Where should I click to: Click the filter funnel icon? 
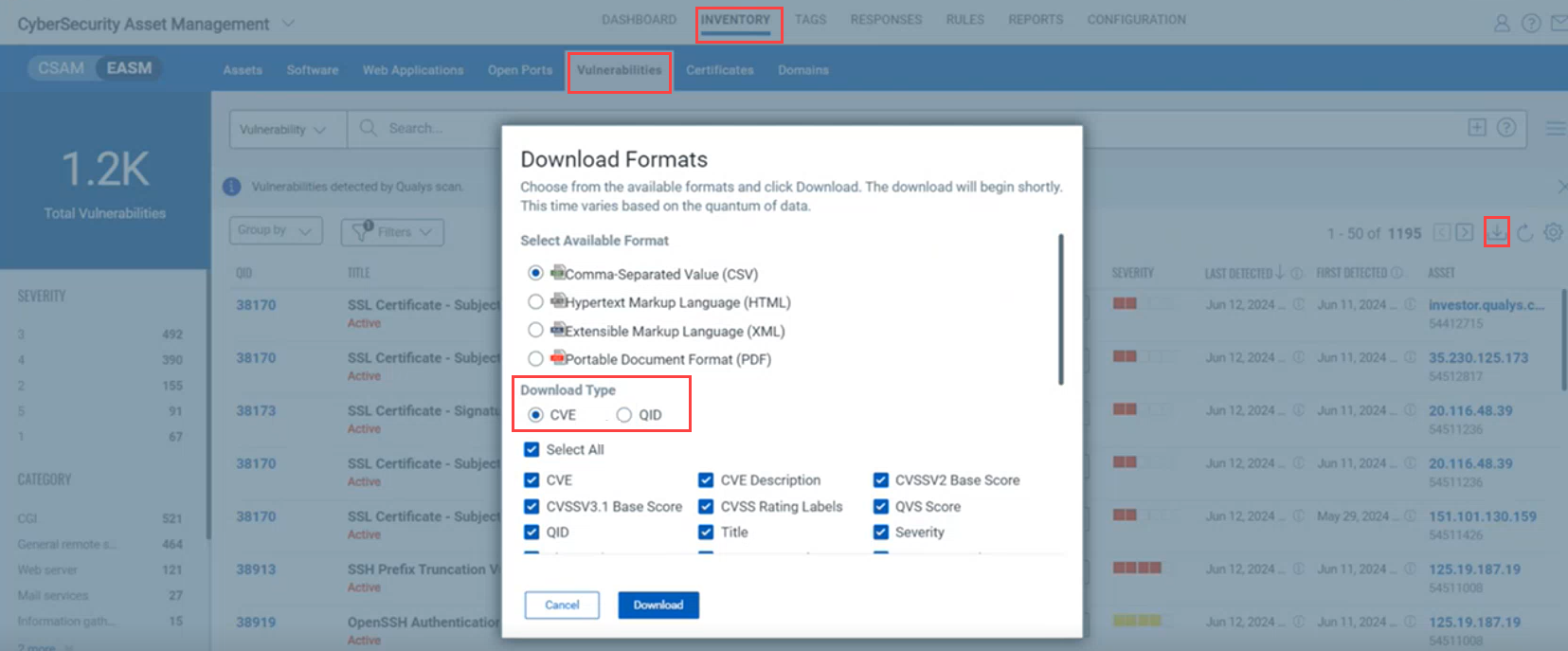(362, 231)
